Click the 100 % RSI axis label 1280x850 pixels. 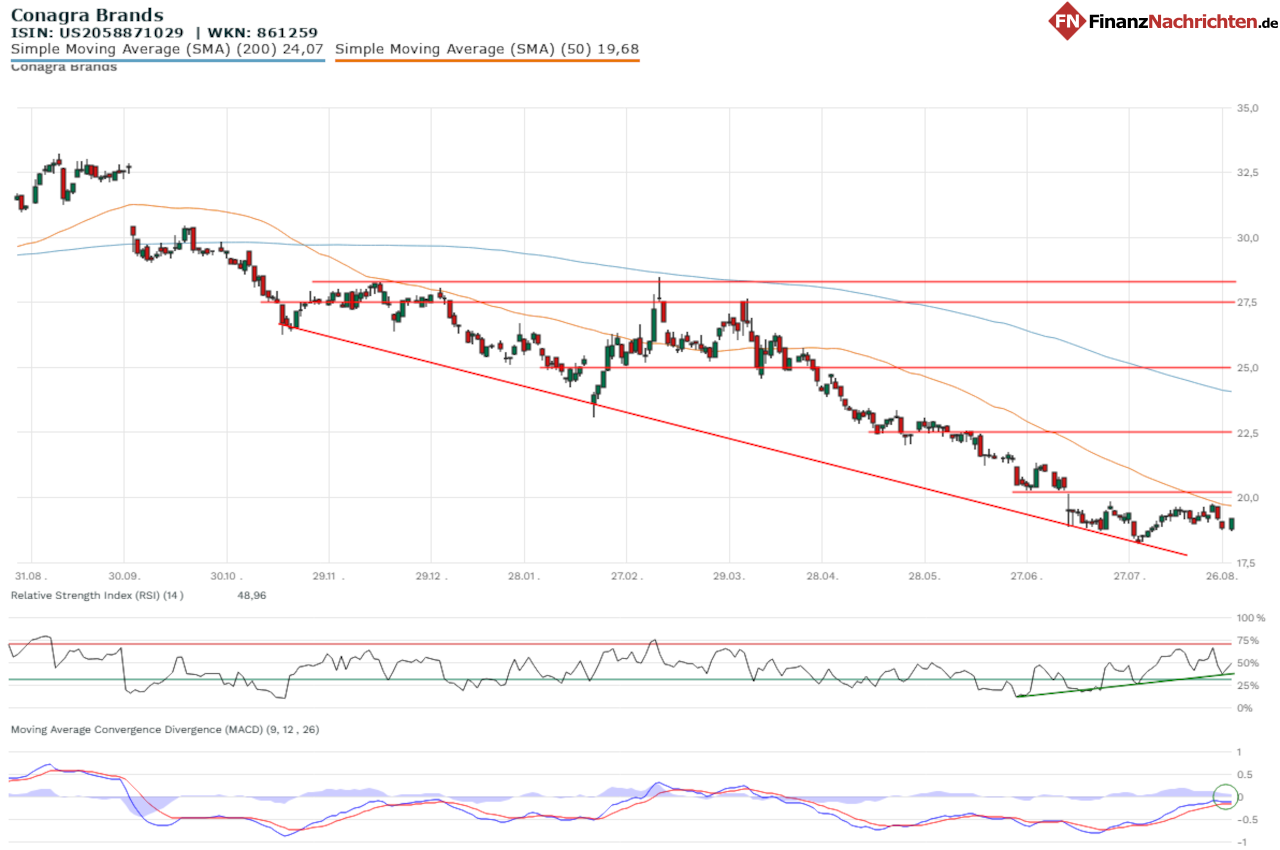(1251, 619)
